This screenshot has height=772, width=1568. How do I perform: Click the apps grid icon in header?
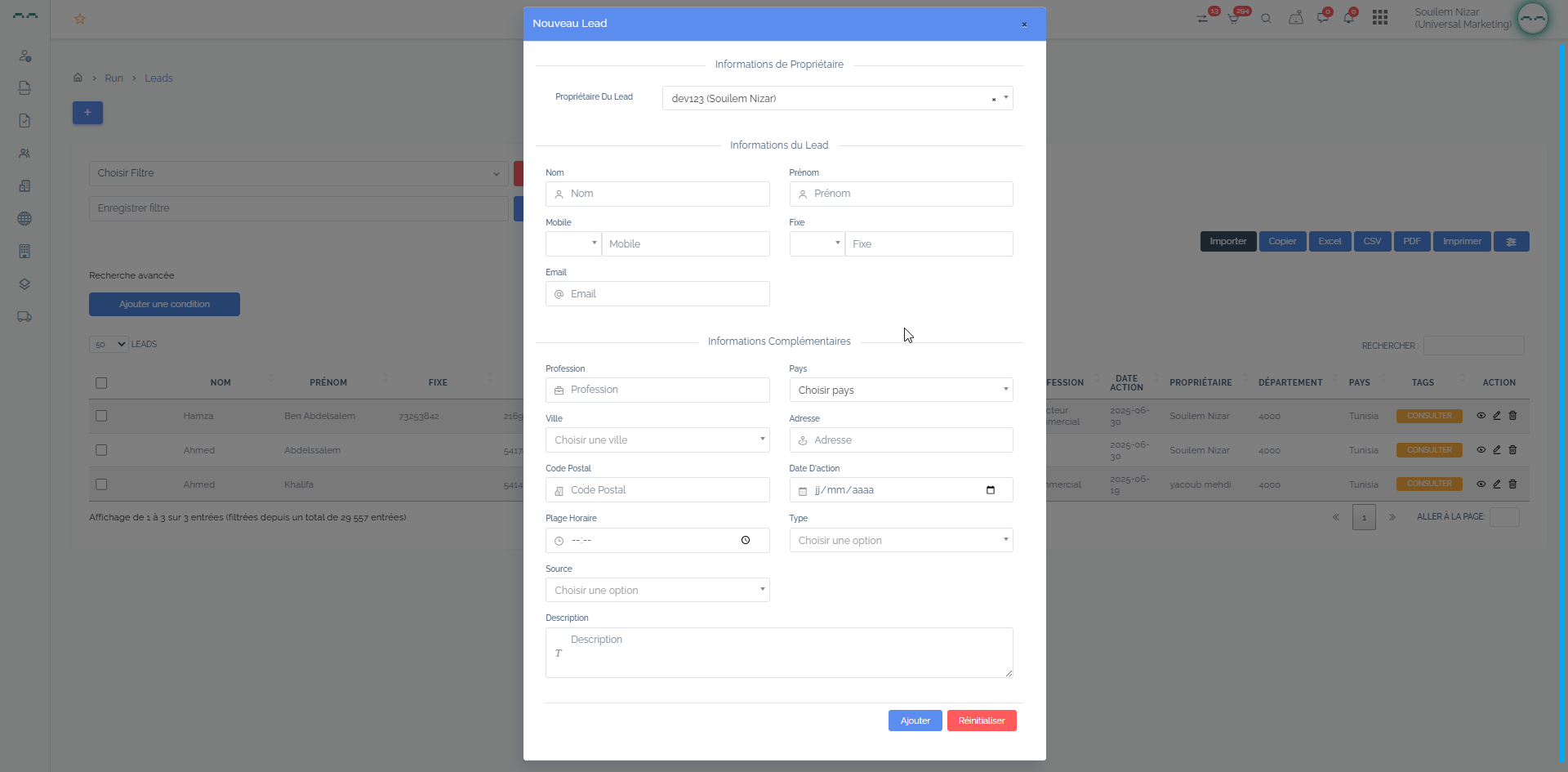tap(1379, 18)
